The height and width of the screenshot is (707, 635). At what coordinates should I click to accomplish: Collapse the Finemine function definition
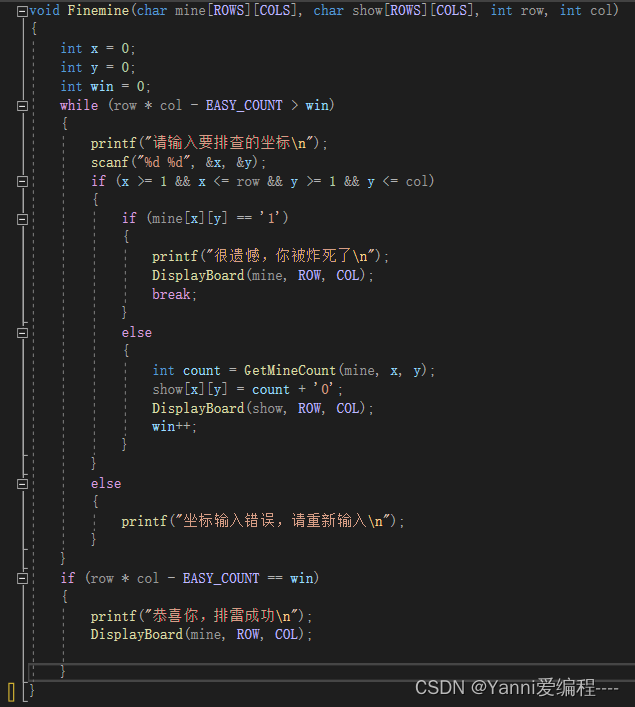tap(22, 11)
